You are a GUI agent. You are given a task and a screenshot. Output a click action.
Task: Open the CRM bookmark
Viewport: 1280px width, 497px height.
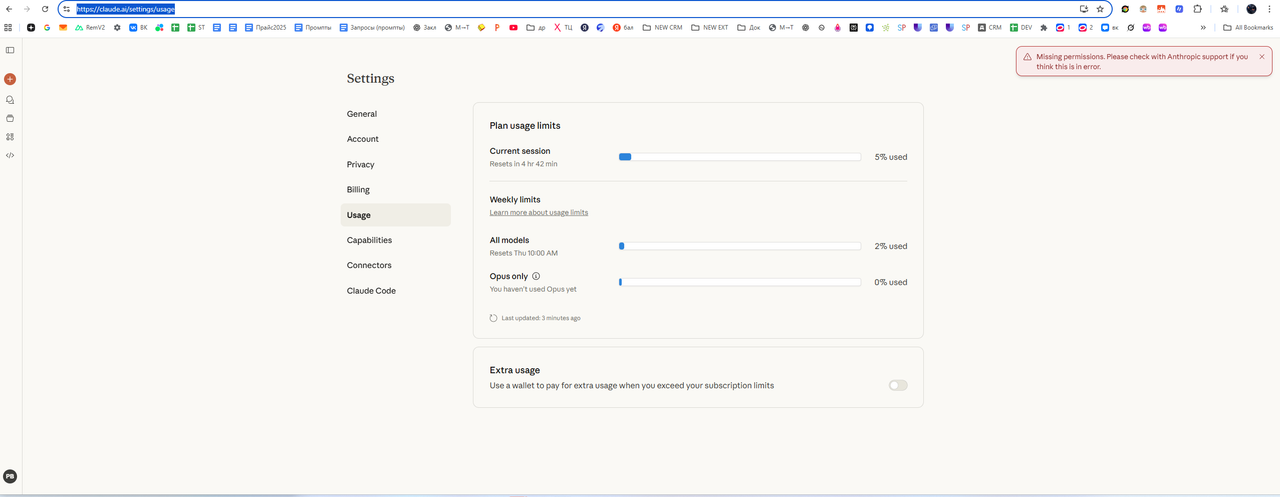(990, 28)
